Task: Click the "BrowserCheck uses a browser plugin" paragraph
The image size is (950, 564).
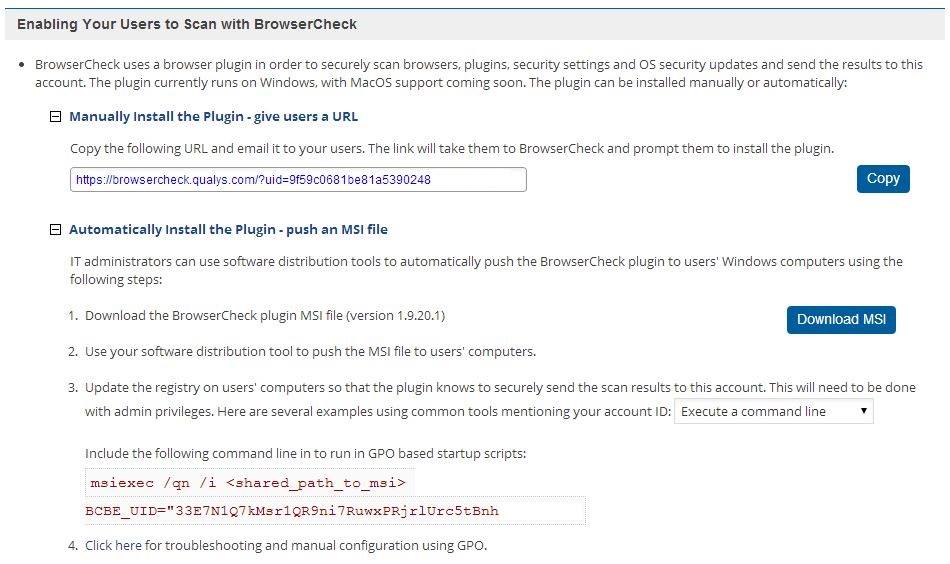Action: click(x=478, y=73)
